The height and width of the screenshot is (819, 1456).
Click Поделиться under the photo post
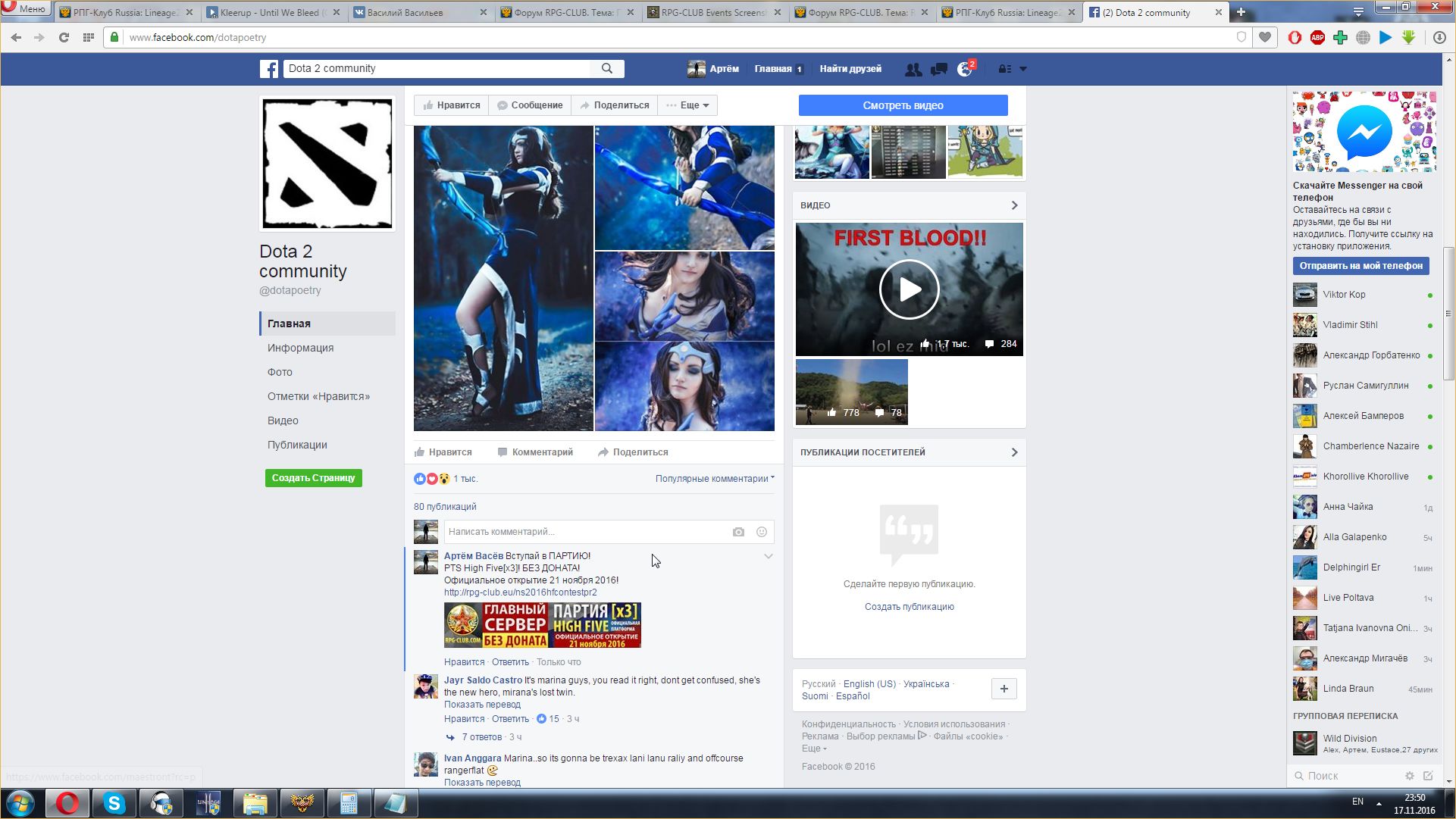[633, 452]
